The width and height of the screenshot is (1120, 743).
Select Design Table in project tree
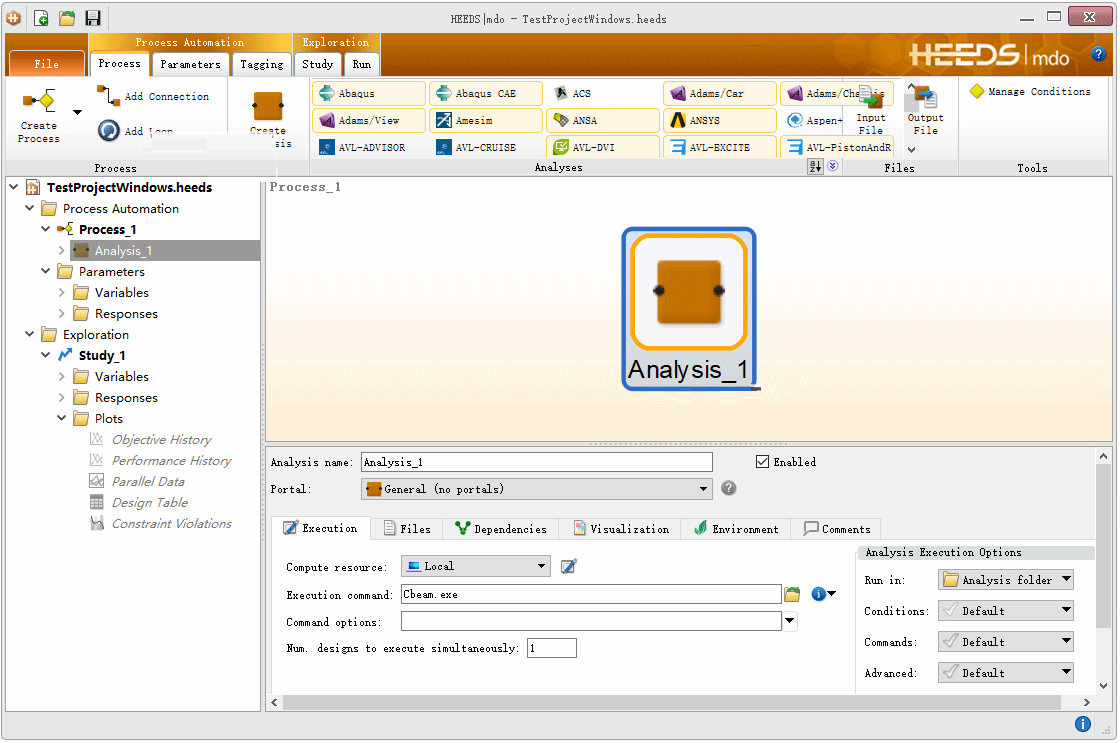[149, 502]
